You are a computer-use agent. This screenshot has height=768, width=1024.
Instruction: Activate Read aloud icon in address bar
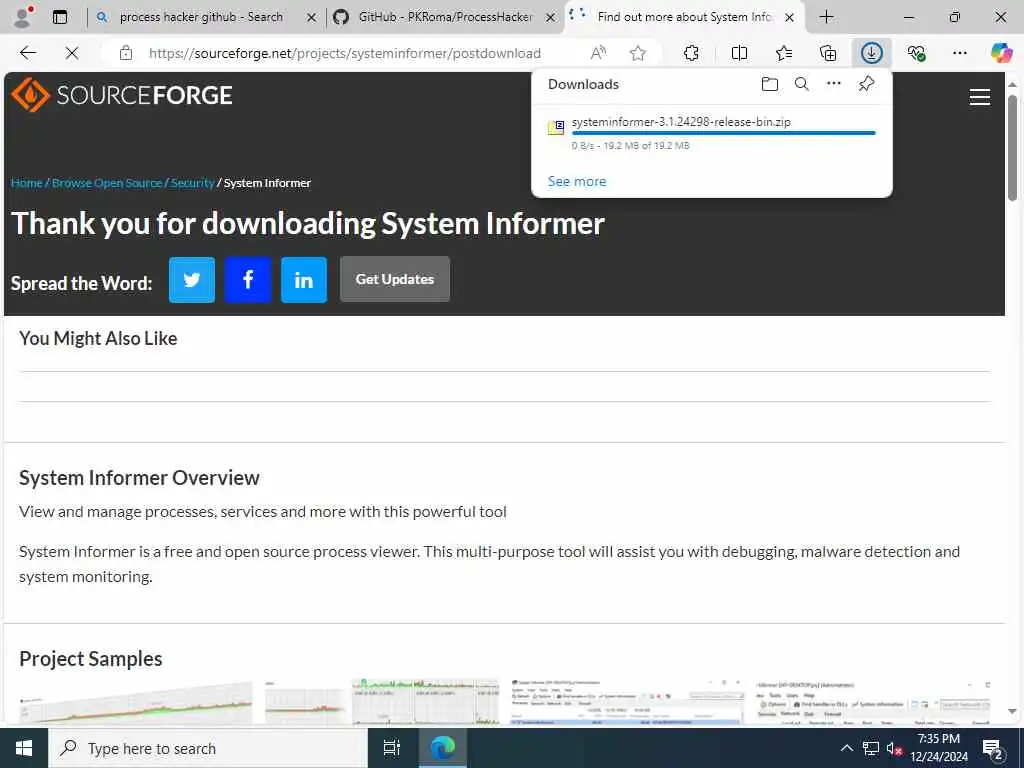click(598, 53)
